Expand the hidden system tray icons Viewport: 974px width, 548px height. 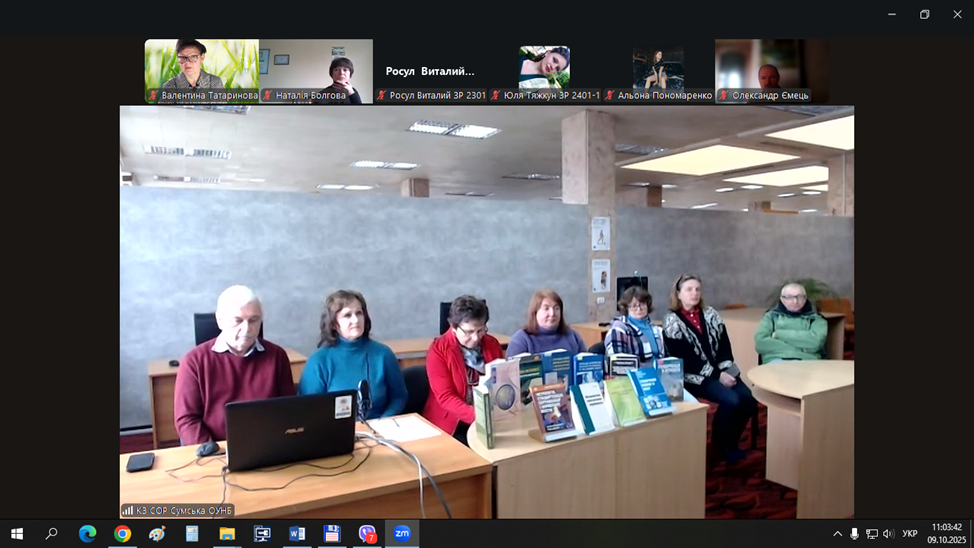[837, 534]
